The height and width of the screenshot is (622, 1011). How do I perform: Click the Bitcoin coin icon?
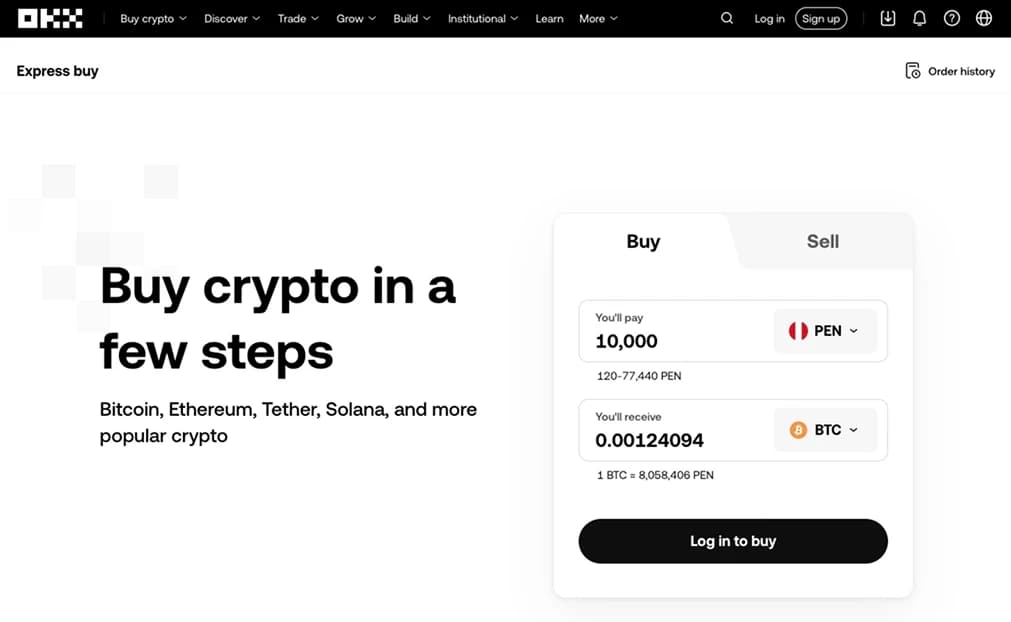coord(798,430)
